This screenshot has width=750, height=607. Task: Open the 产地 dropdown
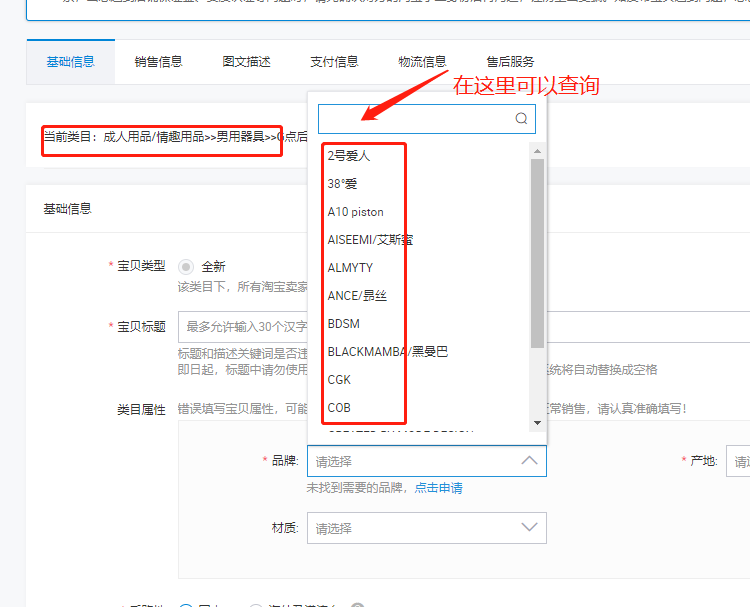(738, 461)
